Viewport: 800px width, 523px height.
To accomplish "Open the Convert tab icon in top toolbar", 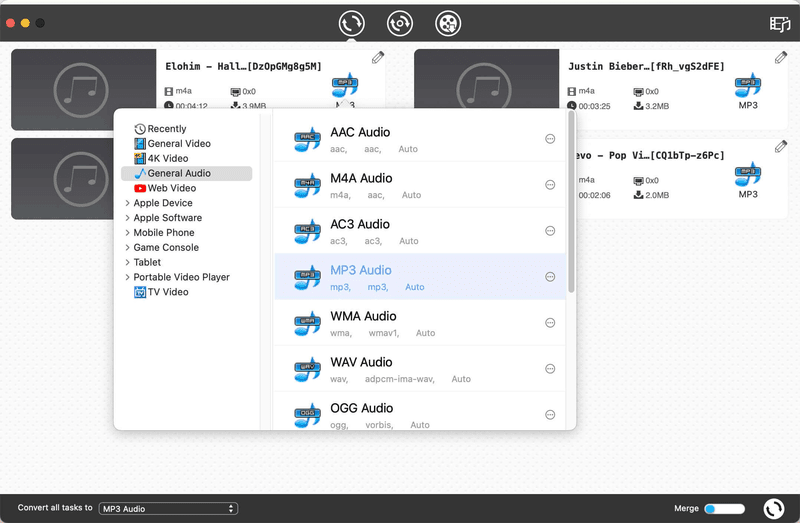I will [x=352, y=23].
